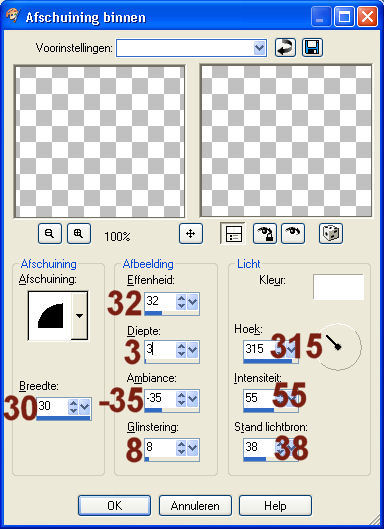Screen dimensions: 384x529
Task: Toggle the auto proof locked eye button
Action: coord(265,233)
